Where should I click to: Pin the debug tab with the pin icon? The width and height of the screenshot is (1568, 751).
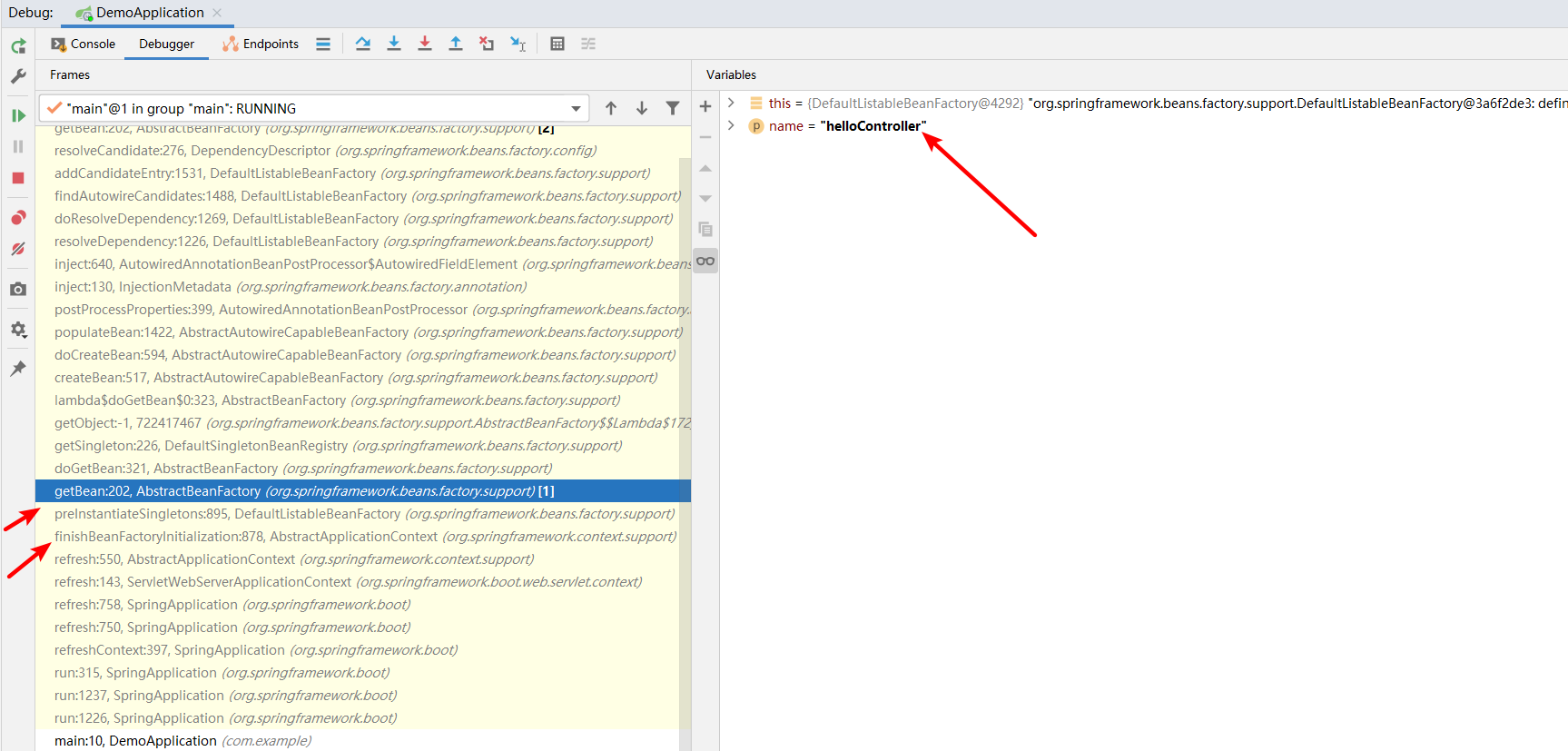click(18, 369)
